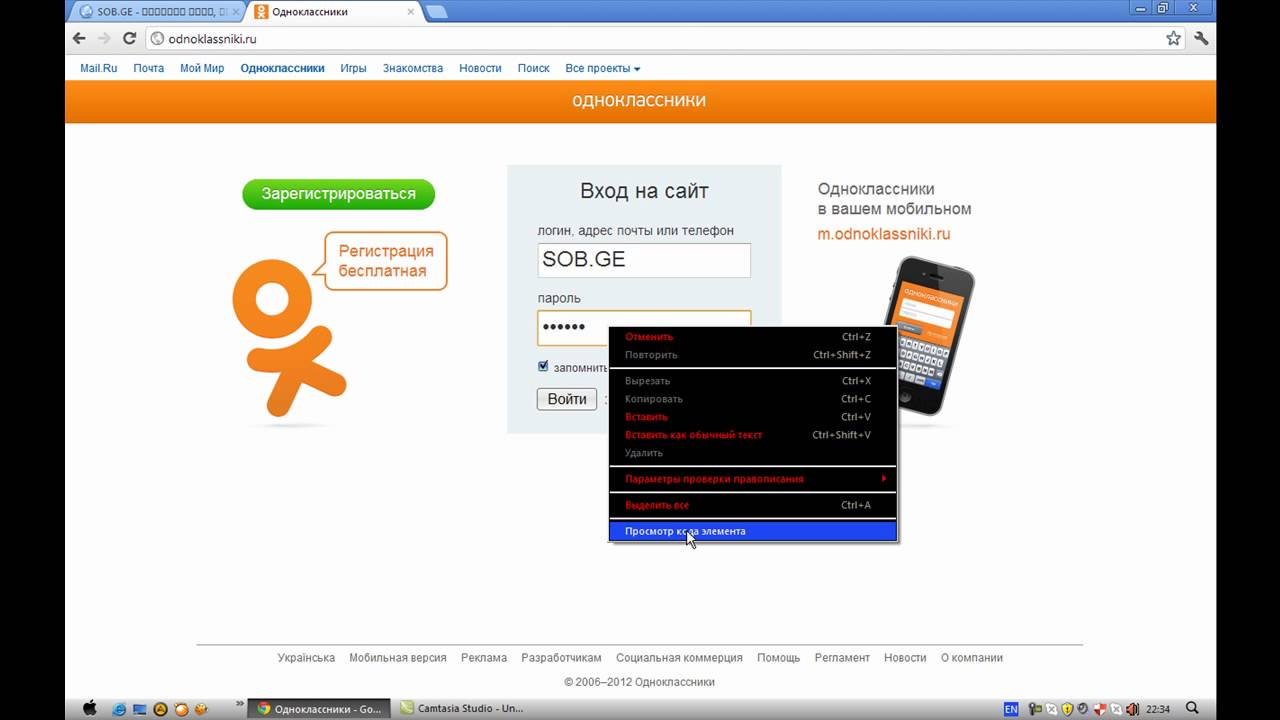Toggle the запомнить remember-me checkbox

543,366
